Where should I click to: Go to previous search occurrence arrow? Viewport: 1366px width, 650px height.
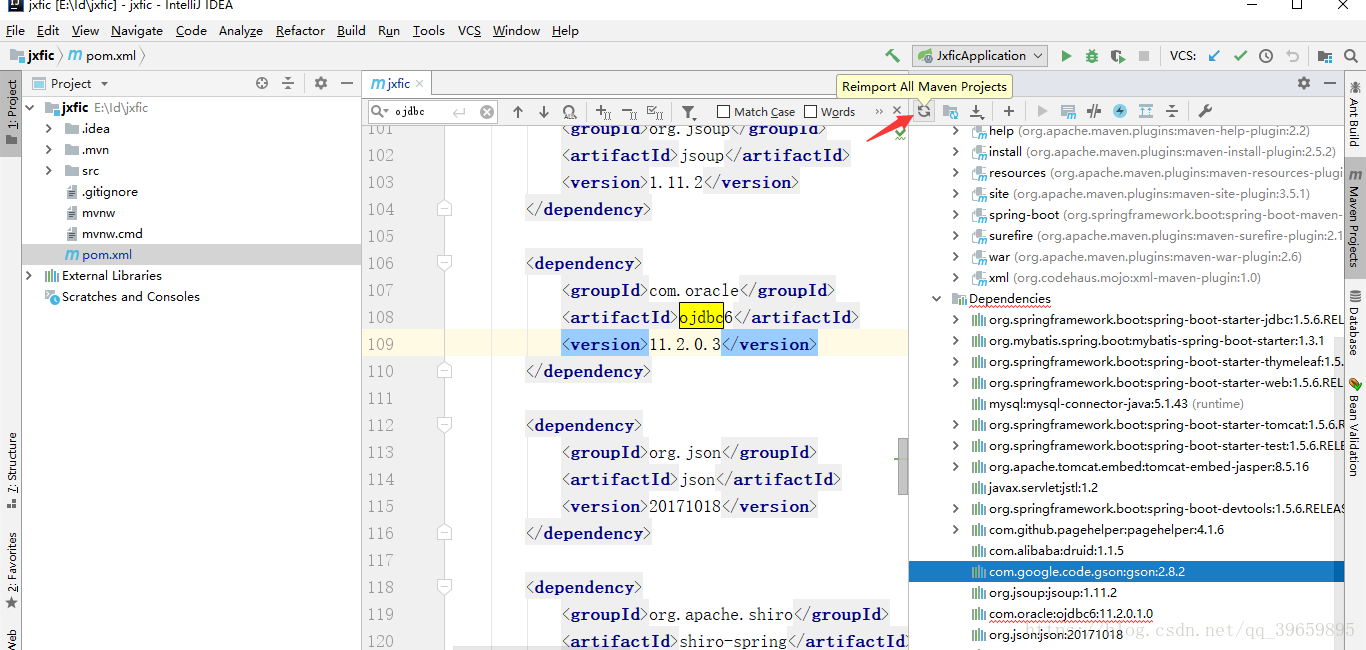(518, 112)
